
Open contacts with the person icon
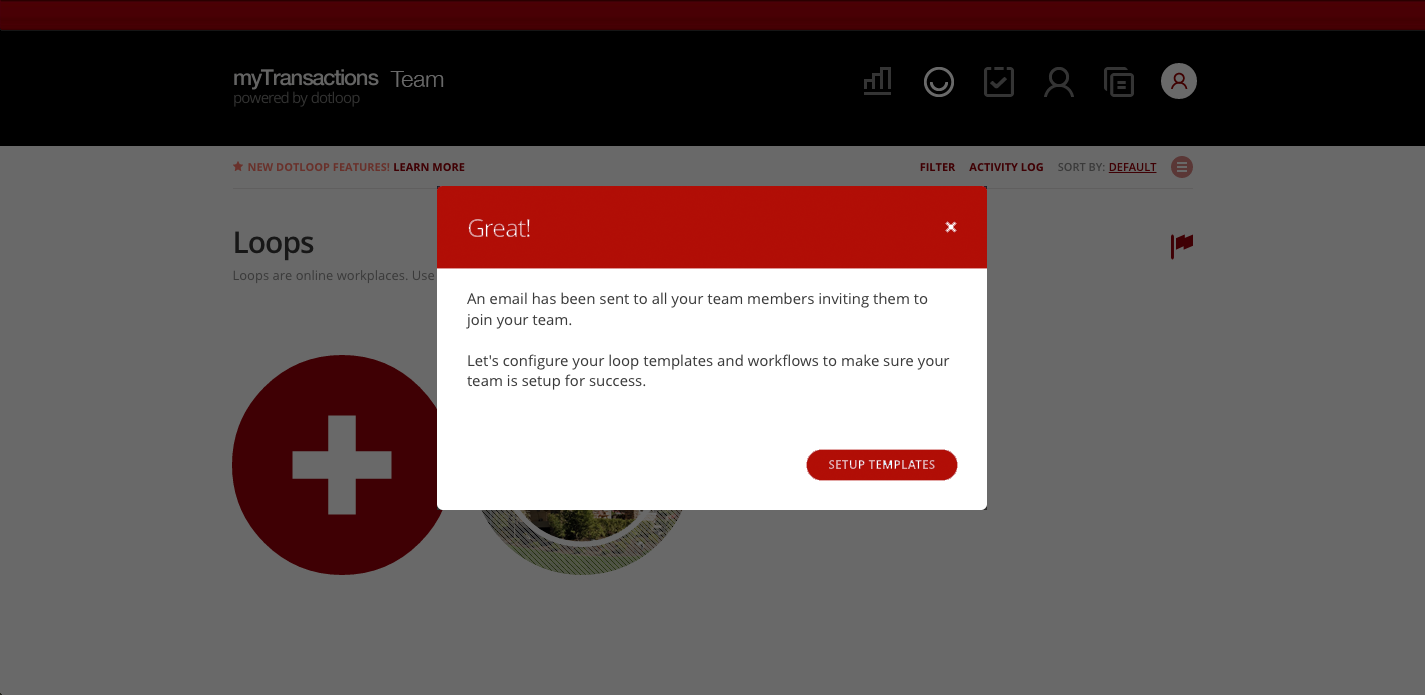click(1059, 81)
